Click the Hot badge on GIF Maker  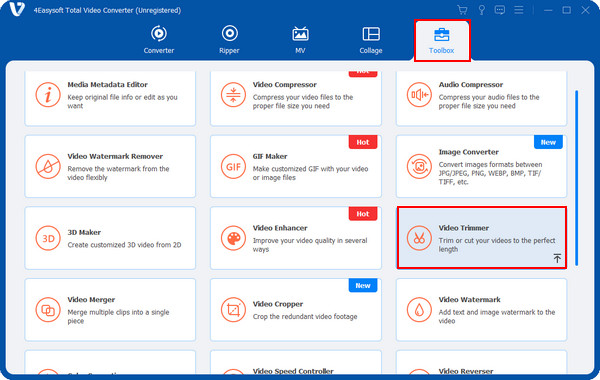[363, 142]
